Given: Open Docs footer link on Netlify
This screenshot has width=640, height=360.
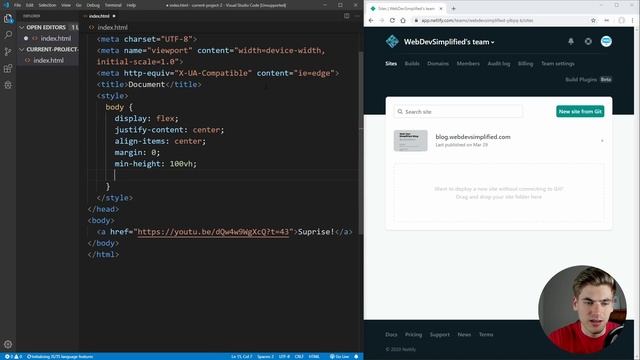Looking at the screenshot, I should point(391,335).
